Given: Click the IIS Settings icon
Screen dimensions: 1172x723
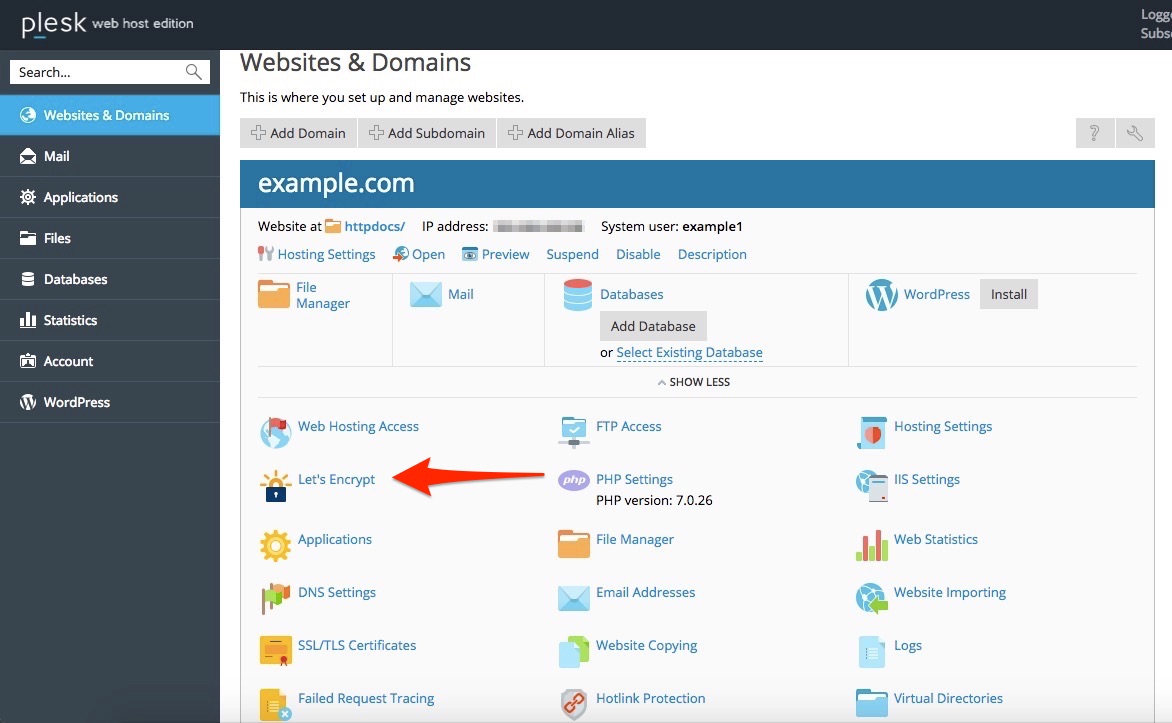Looking at the screenshot, I should pos(872,486).
